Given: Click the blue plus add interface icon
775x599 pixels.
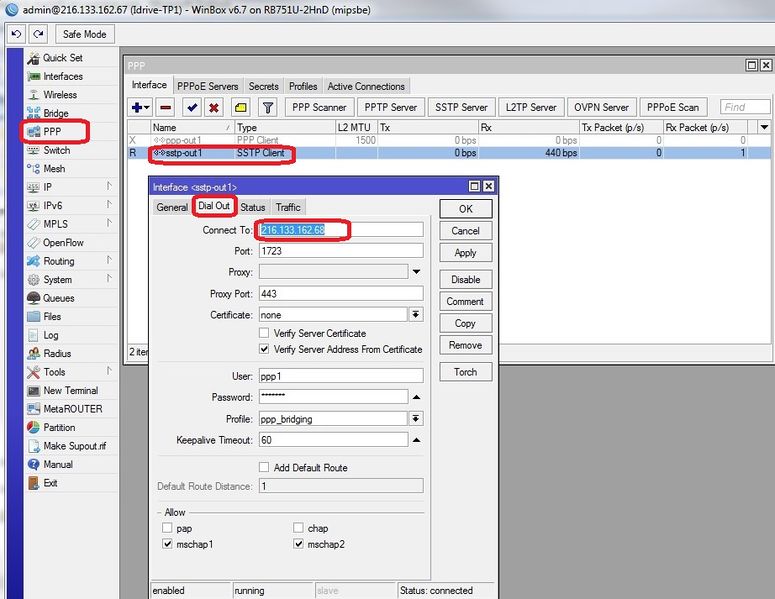Looking at the screenshot, I should point(138,107).
